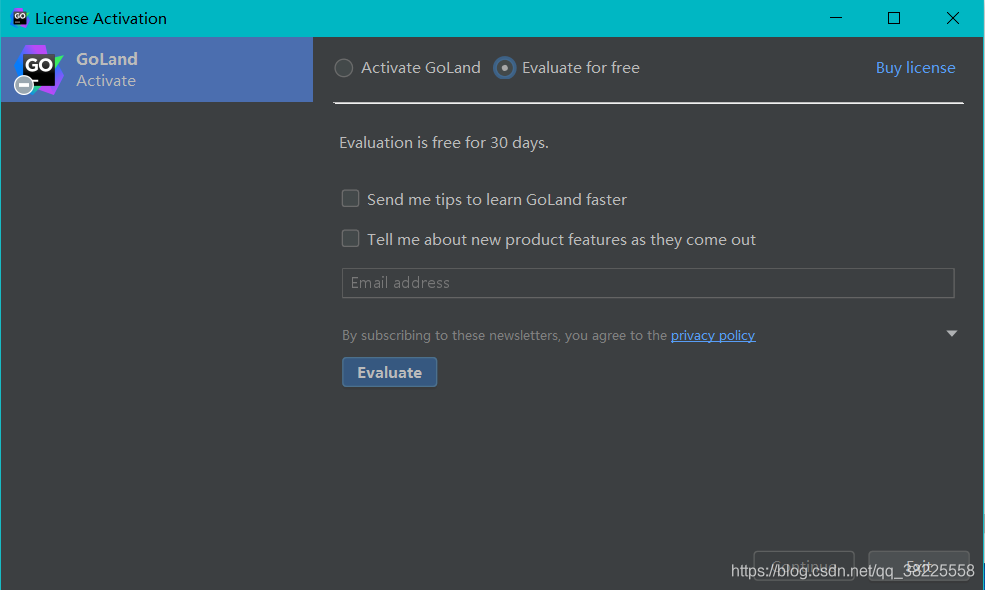Click the Evaluate button
The image size is (985, 590).
[389, 373]
